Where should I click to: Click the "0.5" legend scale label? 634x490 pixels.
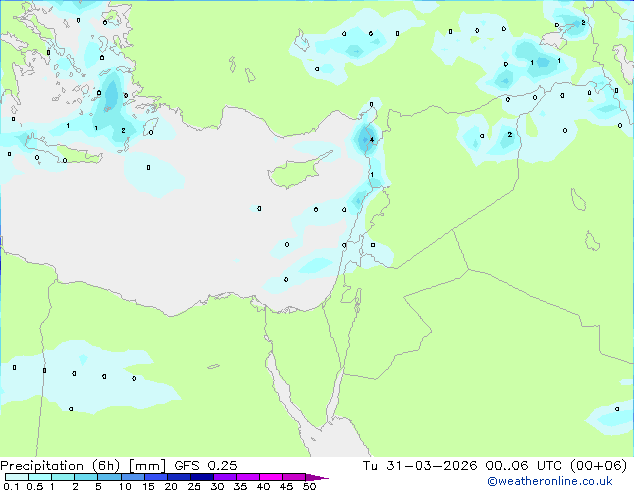pos(35,486)
